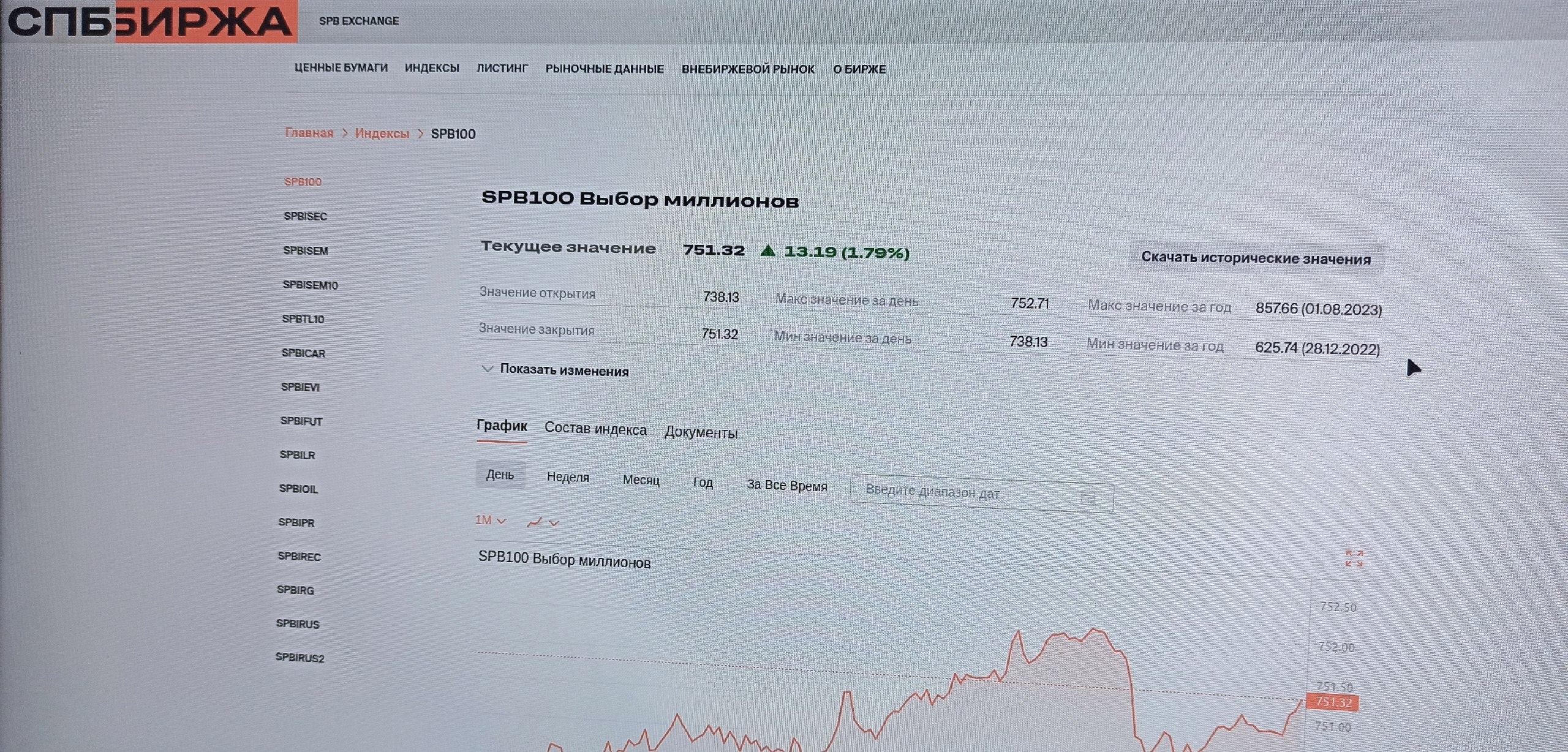Select SPBISEM index in sidebar
The width and height of the screenshot is (1568, 752).
(306, 250)
